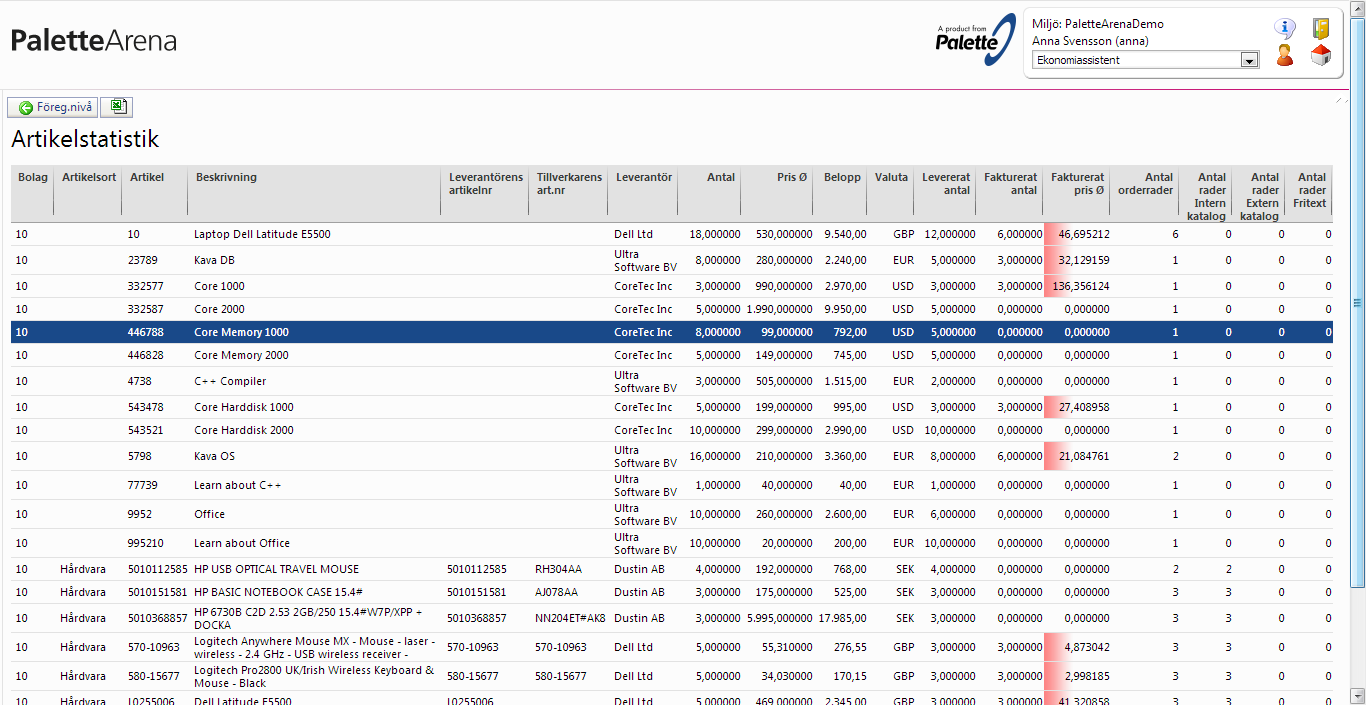Export table with the Excel icon button
This screenshot has width=1366, height=705.
coord(116,107)
